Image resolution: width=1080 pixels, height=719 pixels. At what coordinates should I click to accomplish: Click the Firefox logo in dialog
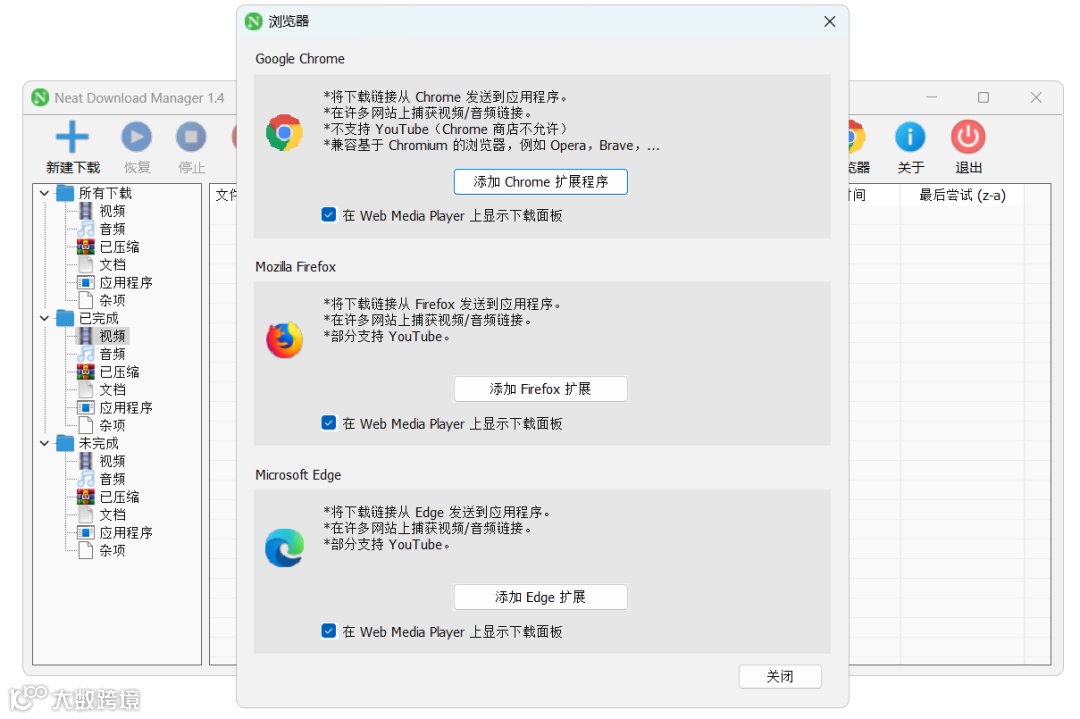tap(284, 340)
